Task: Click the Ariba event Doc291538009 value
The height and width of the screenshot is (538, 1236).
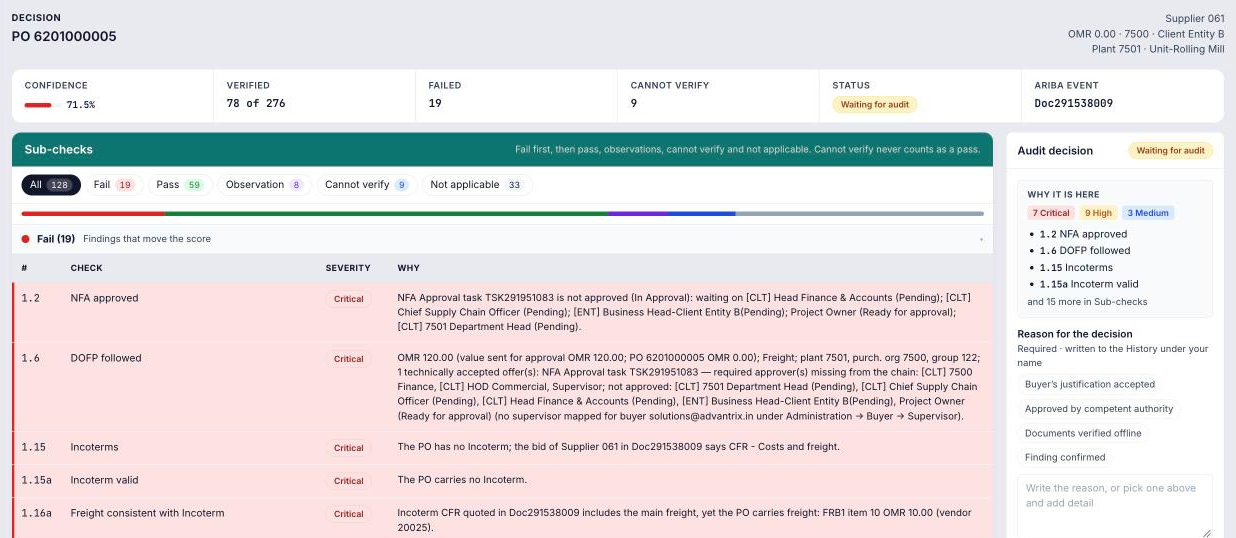Action: click(1074, 104)
